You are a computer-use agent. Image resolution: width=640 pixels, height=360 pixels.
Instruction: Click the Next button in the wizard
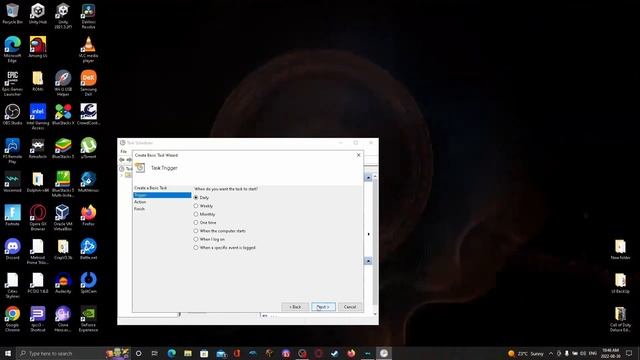[x=323, y=307]
